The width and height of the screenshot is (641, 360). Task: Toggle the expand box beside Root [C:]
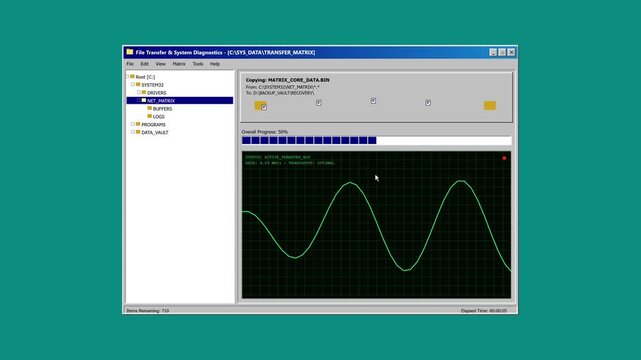point(127,76)
